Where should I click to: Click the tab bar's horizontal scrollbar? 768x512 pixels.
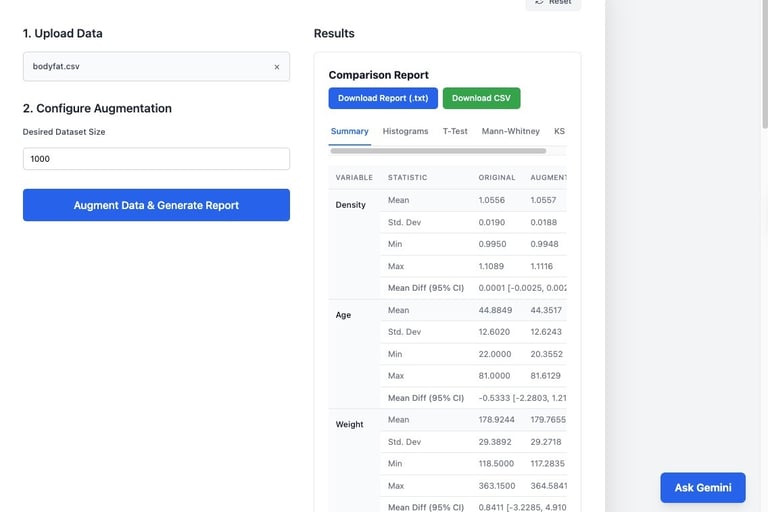438,151
